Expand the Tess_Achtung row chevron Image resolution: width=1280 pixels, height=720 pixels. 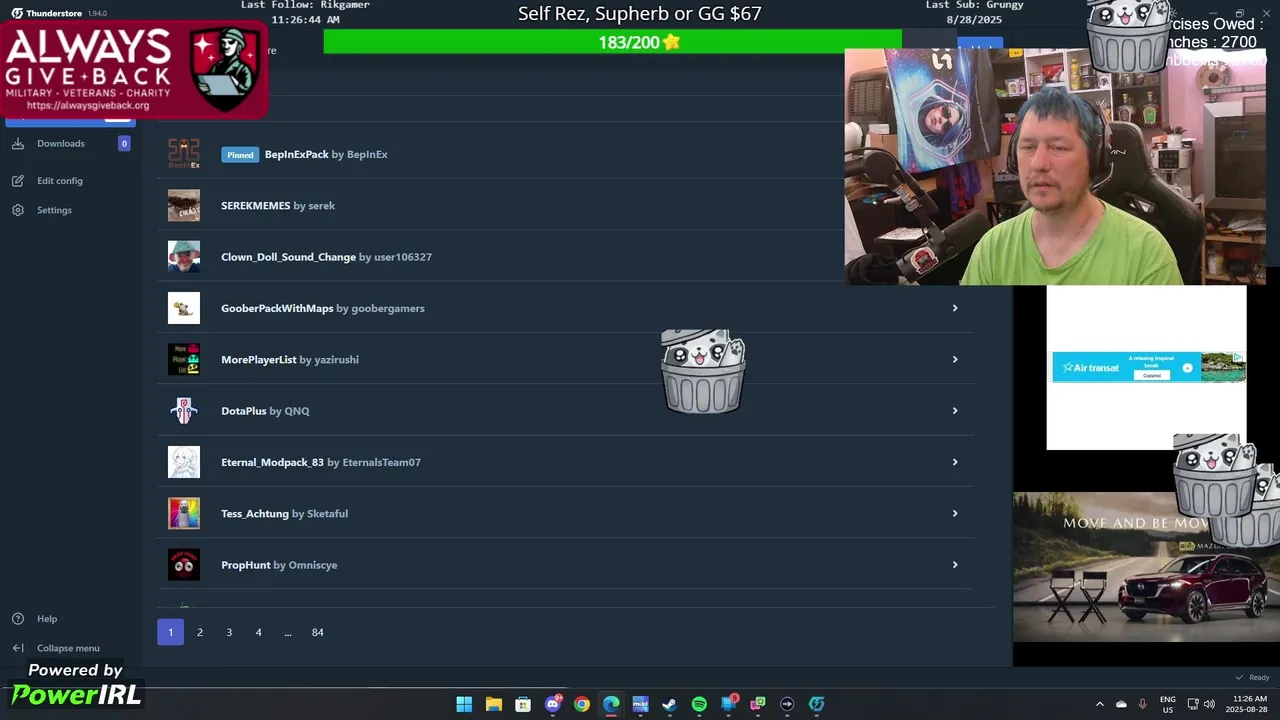point(955,514)
